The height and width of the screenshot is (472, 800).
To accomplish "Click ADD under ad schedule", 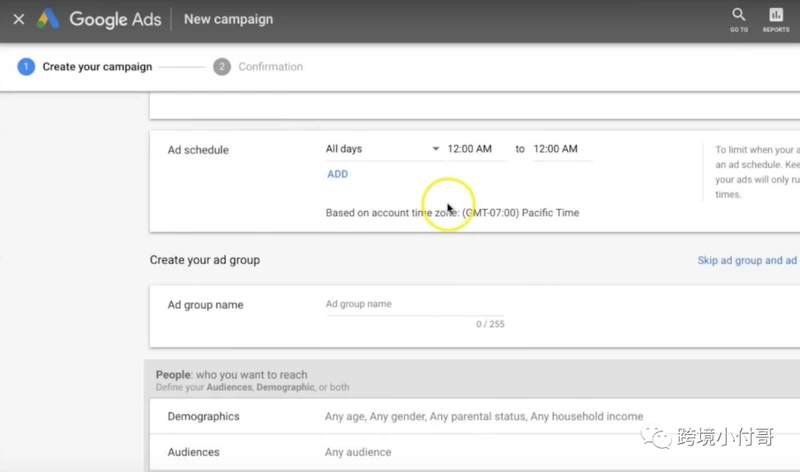I will pyautogui.click(x=337, y=174).
